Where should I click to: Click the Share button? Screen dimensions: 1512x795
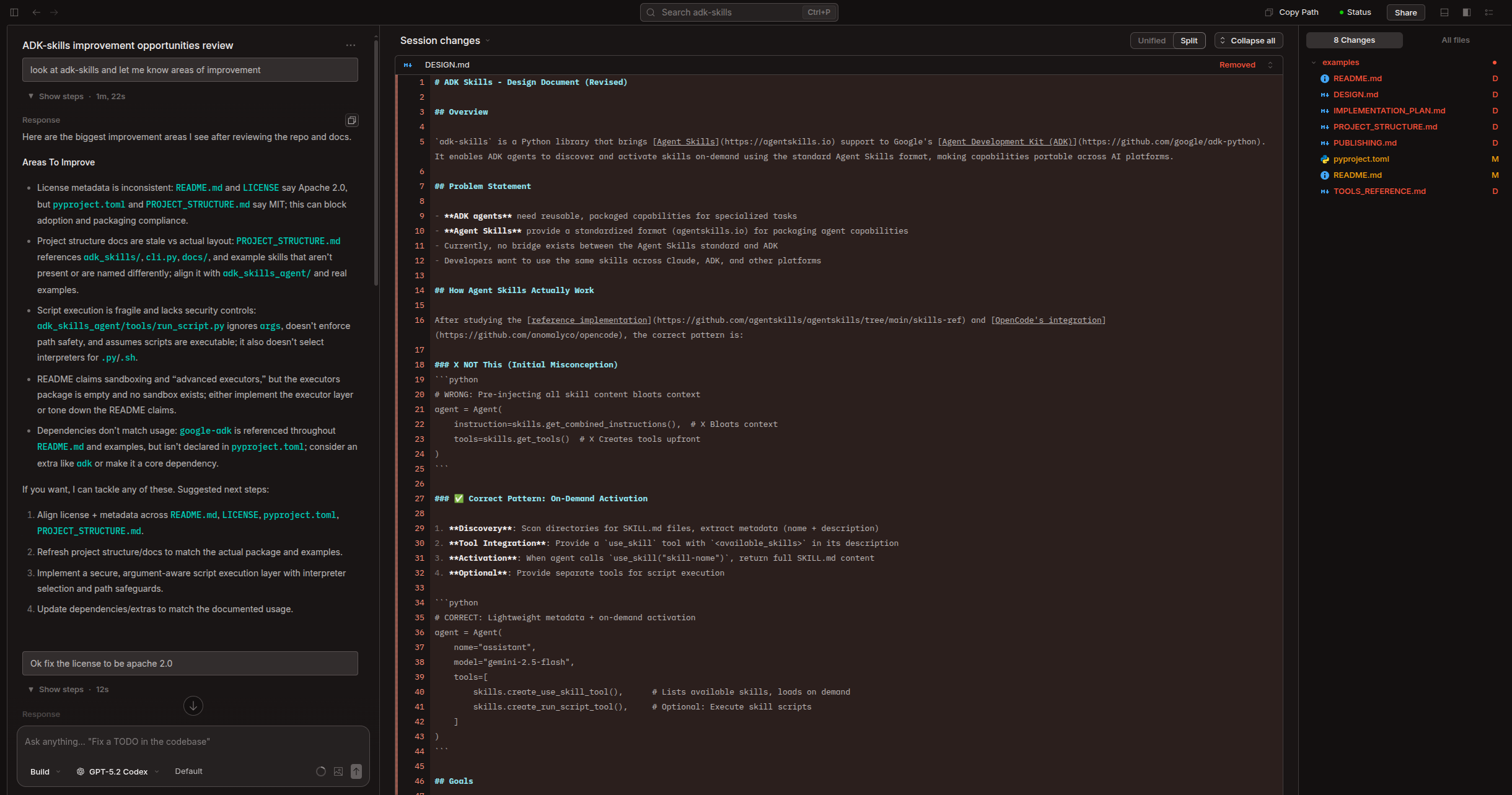pos(1405,12)
